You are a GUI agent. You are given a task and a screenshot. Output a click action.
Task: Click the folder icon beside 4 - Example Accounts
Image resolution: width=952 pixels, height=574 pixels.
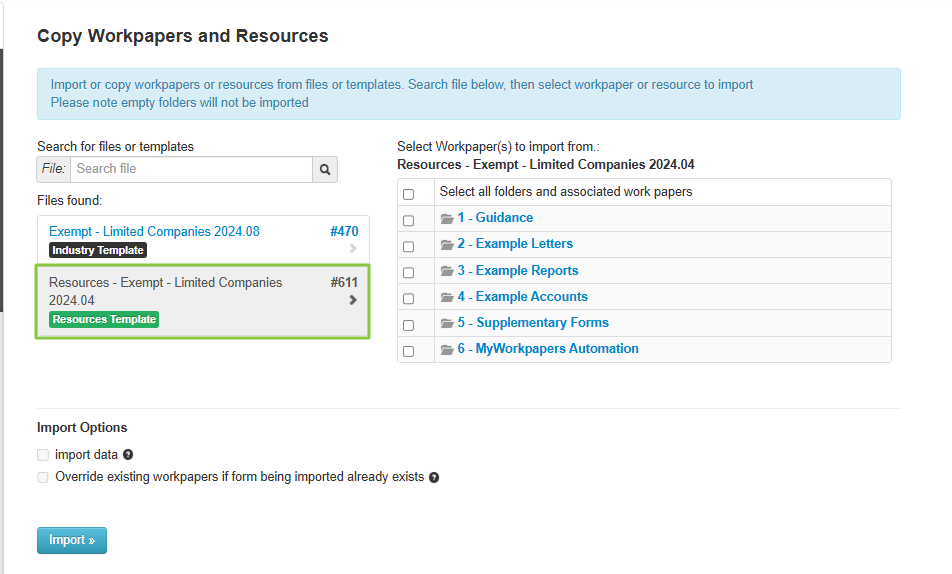click(447, 298)
